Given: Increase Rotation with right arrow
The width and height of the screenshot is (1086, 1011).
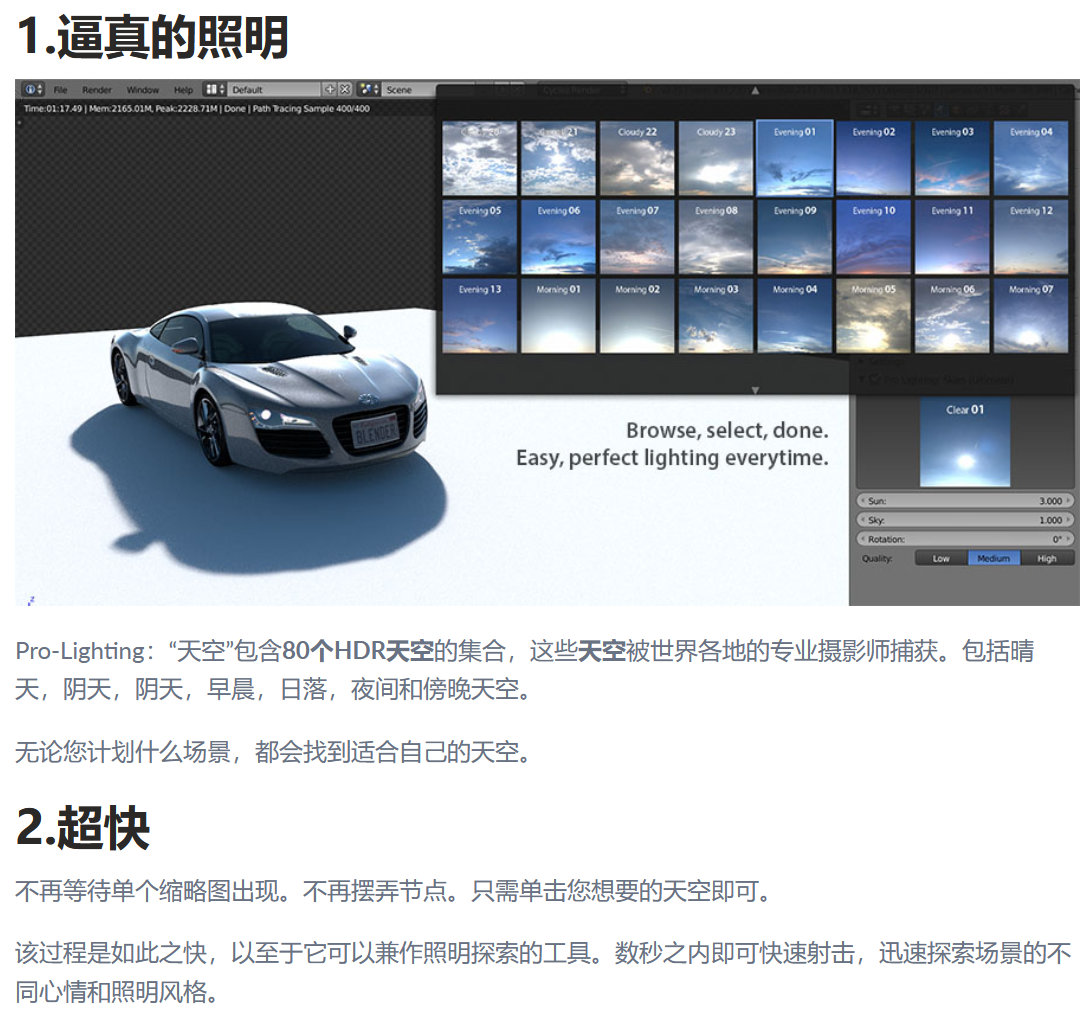Looking at the screenshot, I should point(1068,539).
